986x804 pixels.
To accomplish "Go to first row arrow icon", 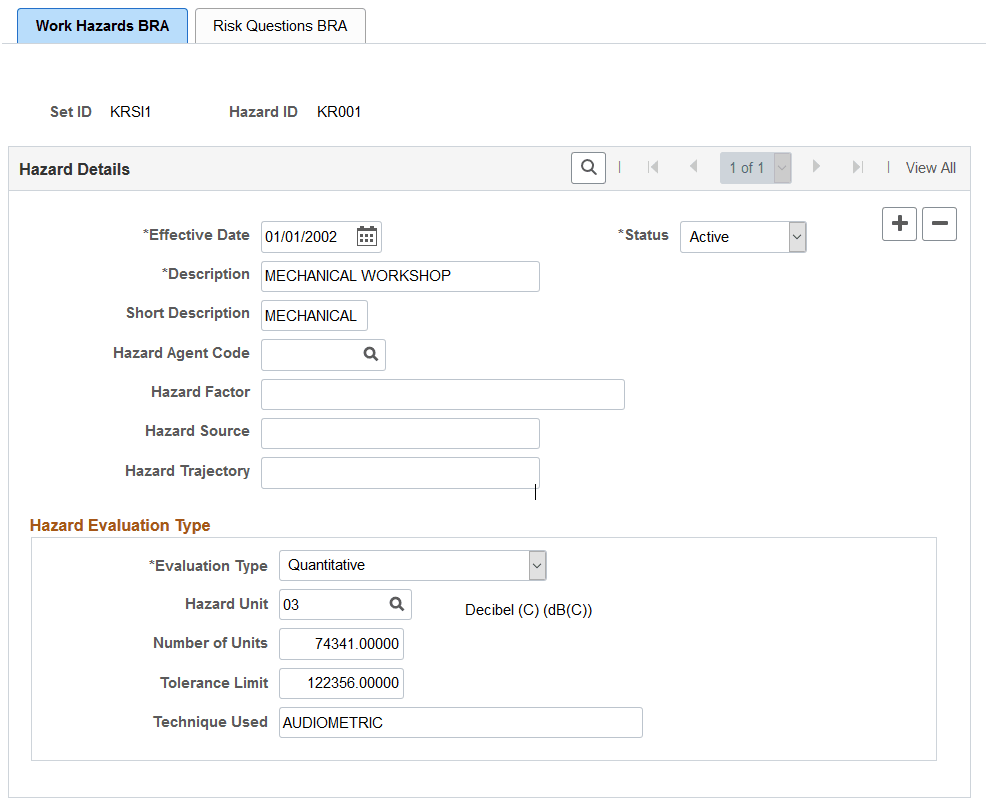I will 653,167.
